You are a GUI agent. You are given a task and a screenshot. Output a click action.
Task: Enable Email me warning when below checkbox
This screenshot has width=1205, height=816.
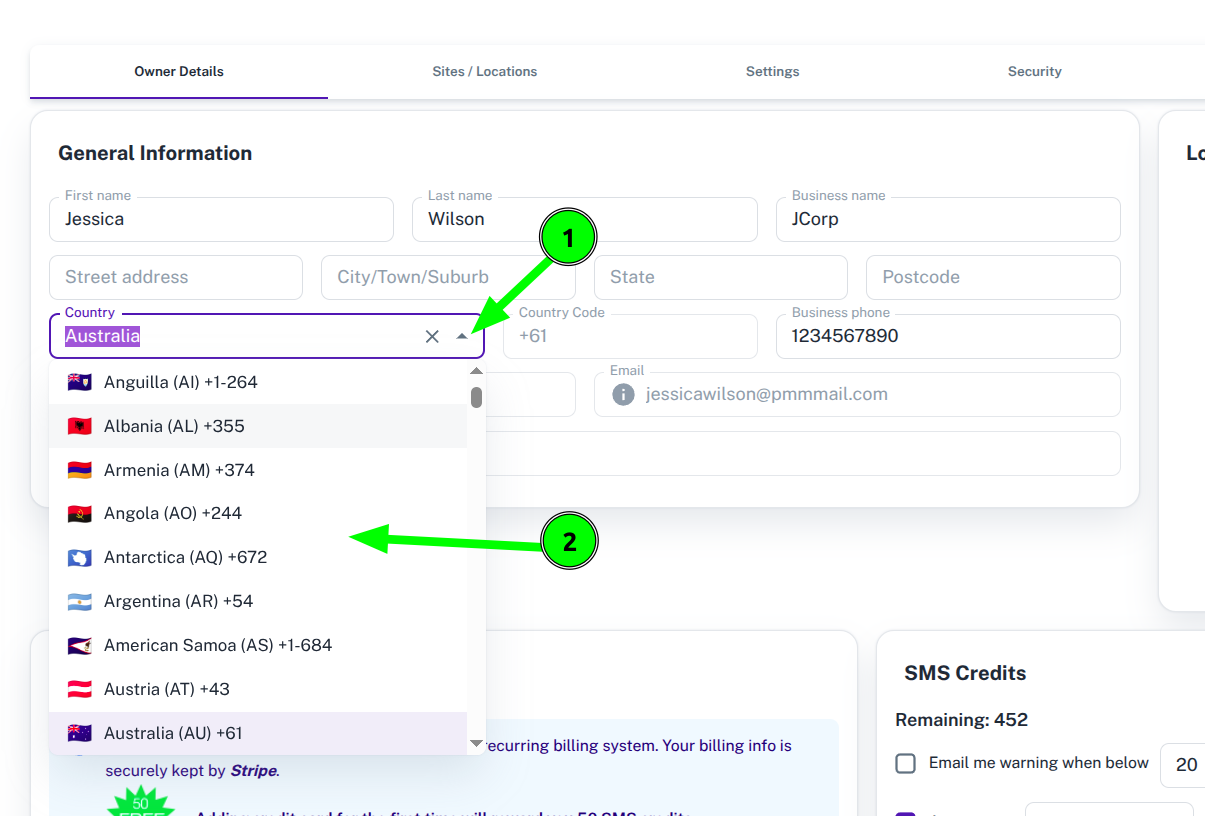click(x=905, y=763)
